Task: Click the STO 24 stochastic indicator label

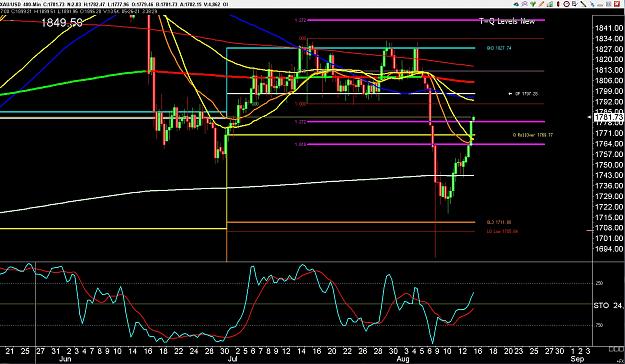Action: click(x=609, y=305)
